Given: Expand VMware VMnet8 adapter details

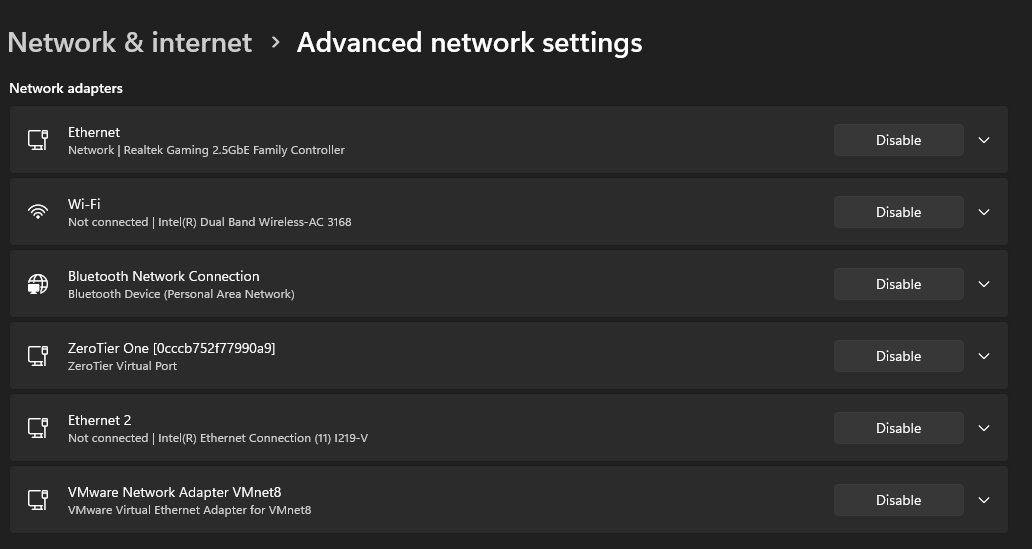Looking at the screenshot, I should 984,500.
